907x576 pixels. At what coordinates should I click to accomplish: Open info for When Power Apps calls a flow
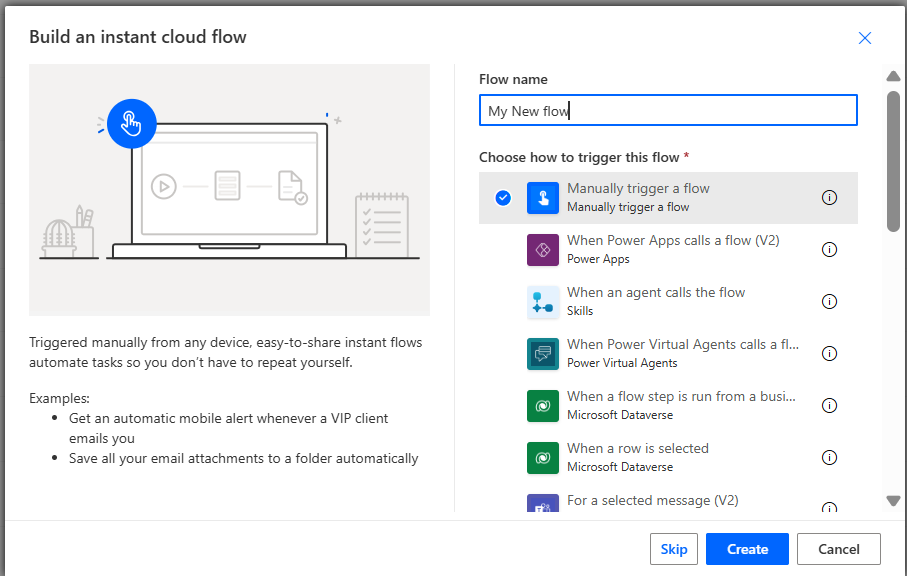click(x=829, y=250)
